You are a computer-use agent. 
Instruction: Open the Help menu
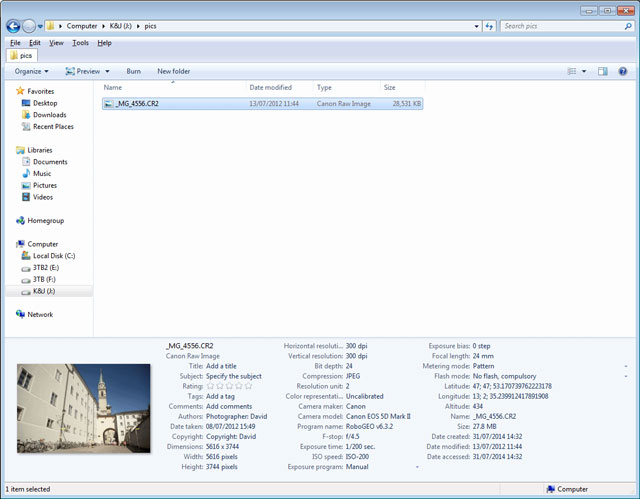click(x=104, y=43)
